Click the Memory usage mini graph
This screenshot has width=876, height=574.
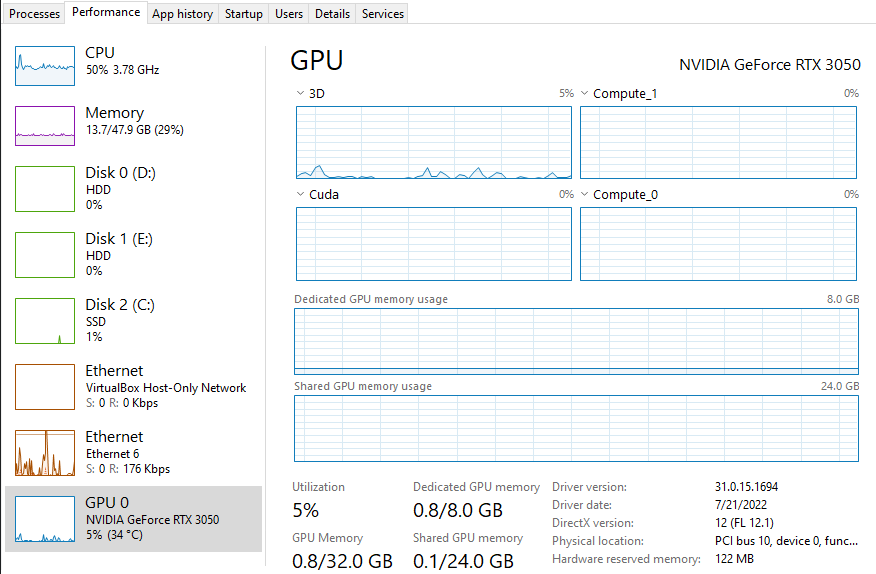click(x=45, y=126)
